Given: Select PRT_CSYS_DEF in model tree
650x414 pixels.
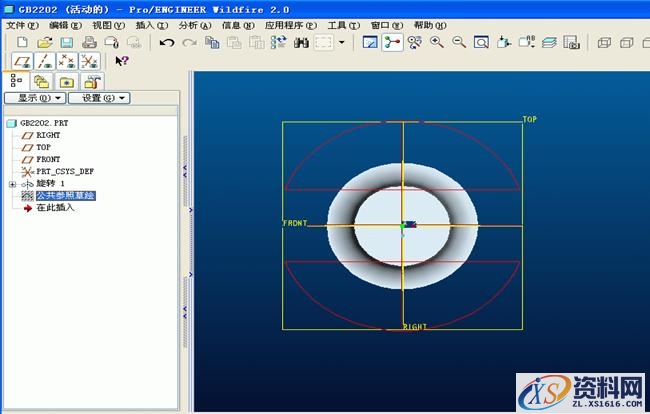Looking at the screenshot, I should click(65, 171).
